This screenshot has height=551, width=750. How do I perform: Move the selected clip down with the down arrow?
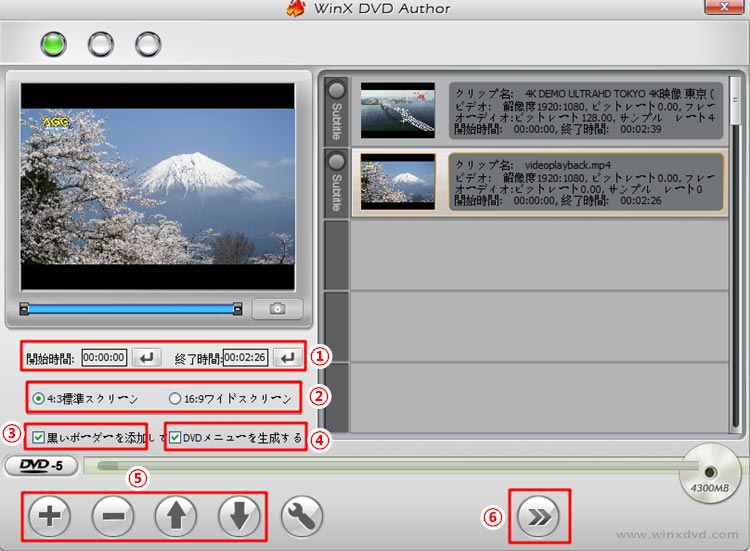[x=239, y=516]
